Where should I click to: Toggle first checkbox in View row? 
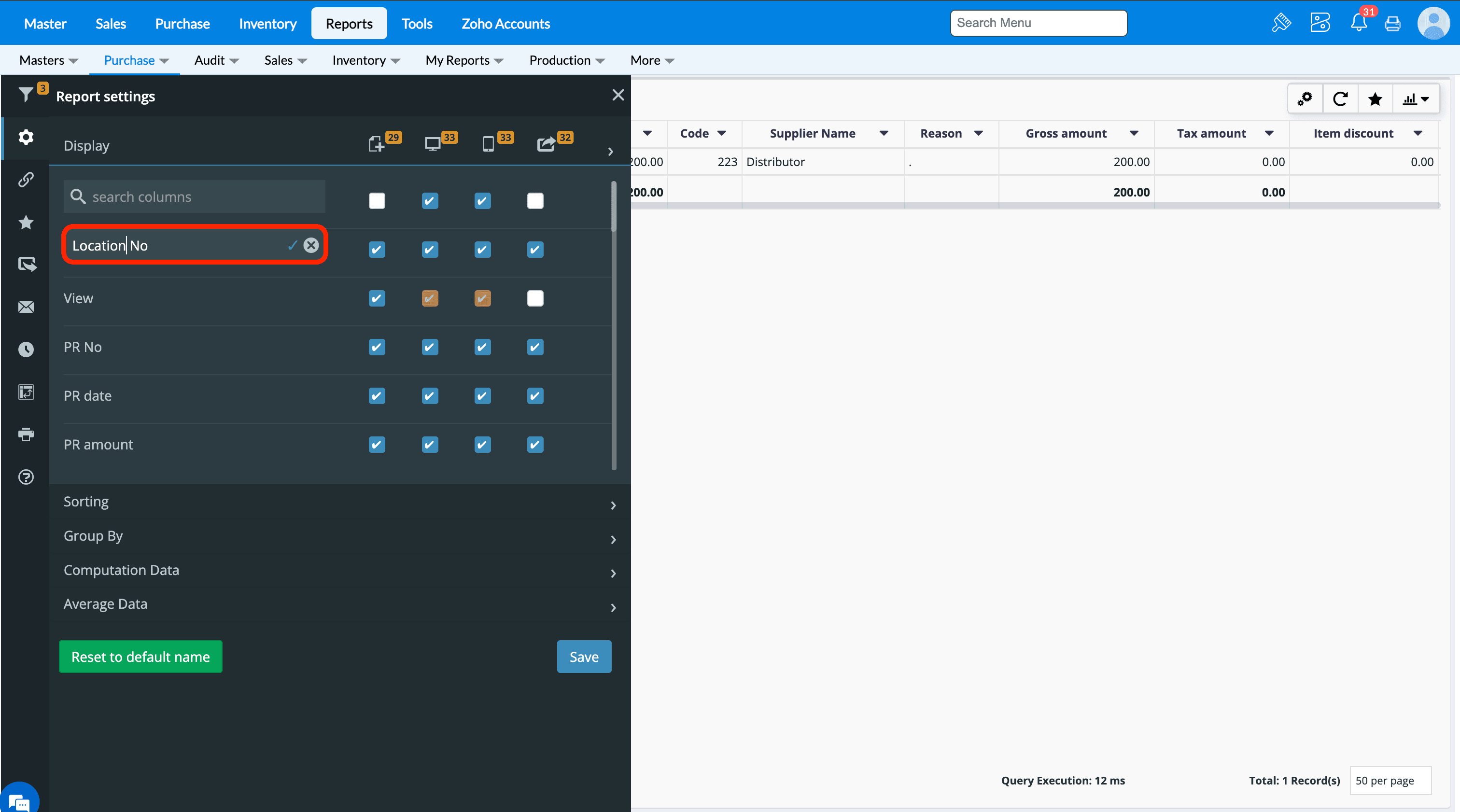click(x=377, y=299)
